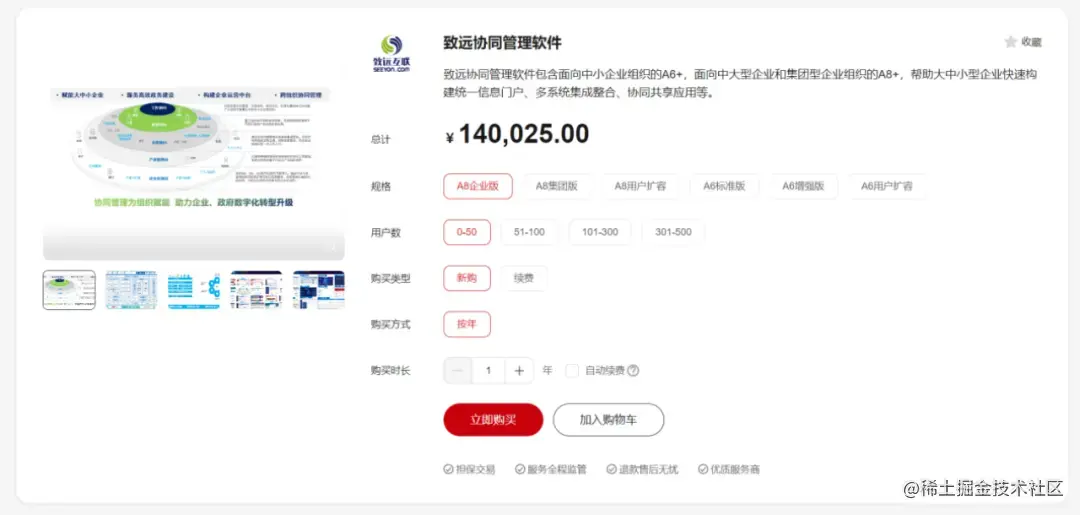Edit the purchase duration quantity field
The width and height of the screenshot is (1080, 515).
tap(489, 370)
